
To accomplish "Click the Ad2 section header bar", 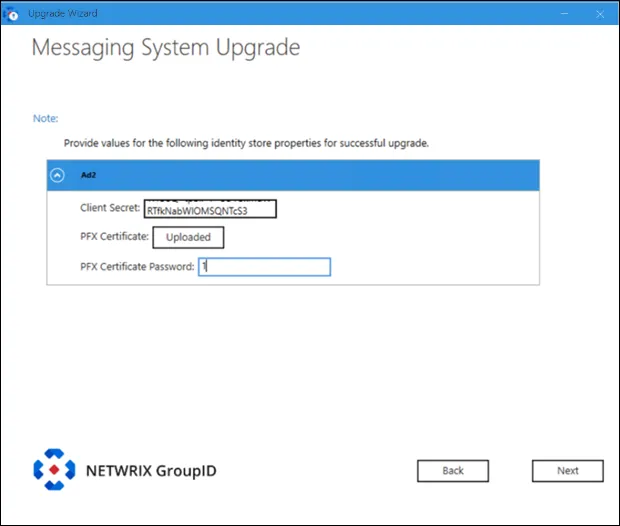I will pos(293,175).
